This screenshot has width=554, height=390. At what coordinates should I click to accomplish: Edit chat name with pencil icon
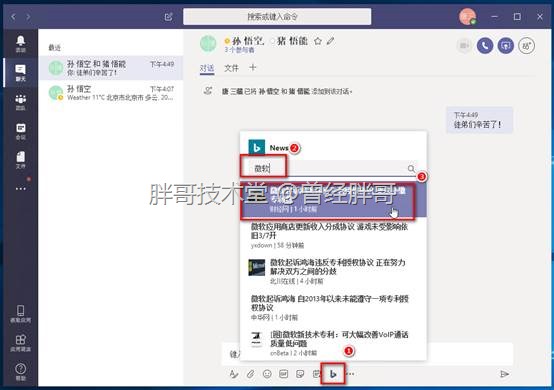[x=330, y=41]
